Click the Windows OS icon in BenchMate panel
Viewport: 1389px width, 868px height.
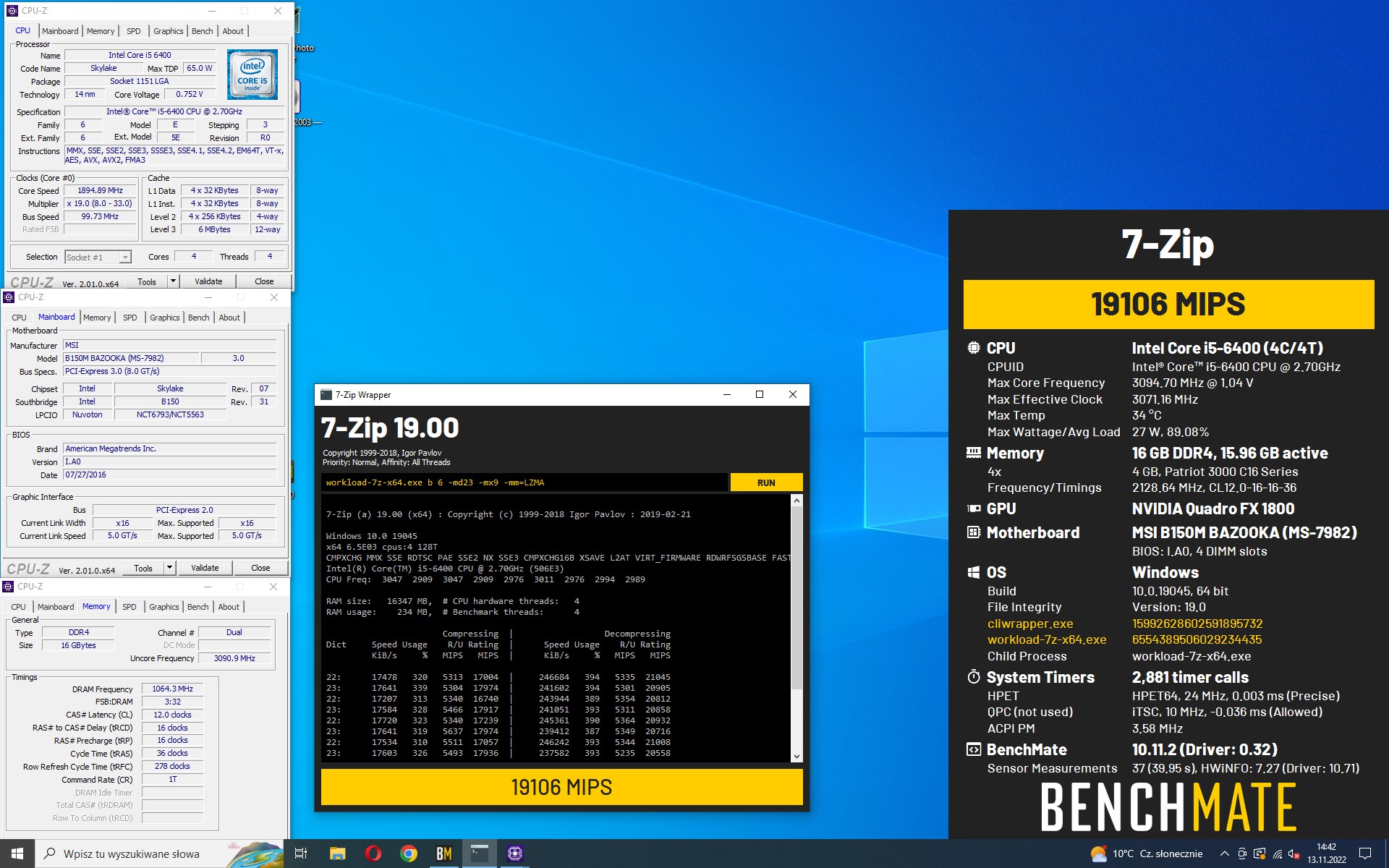pyautogui.click(x=974, y=572)
